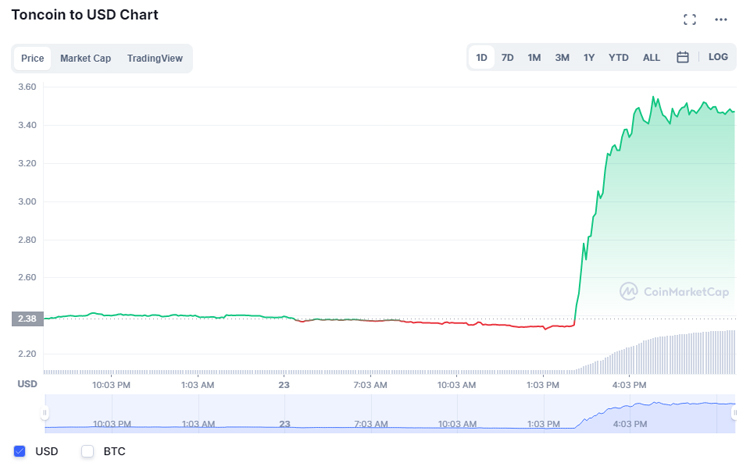Select the 1M time range

point(534,57)
